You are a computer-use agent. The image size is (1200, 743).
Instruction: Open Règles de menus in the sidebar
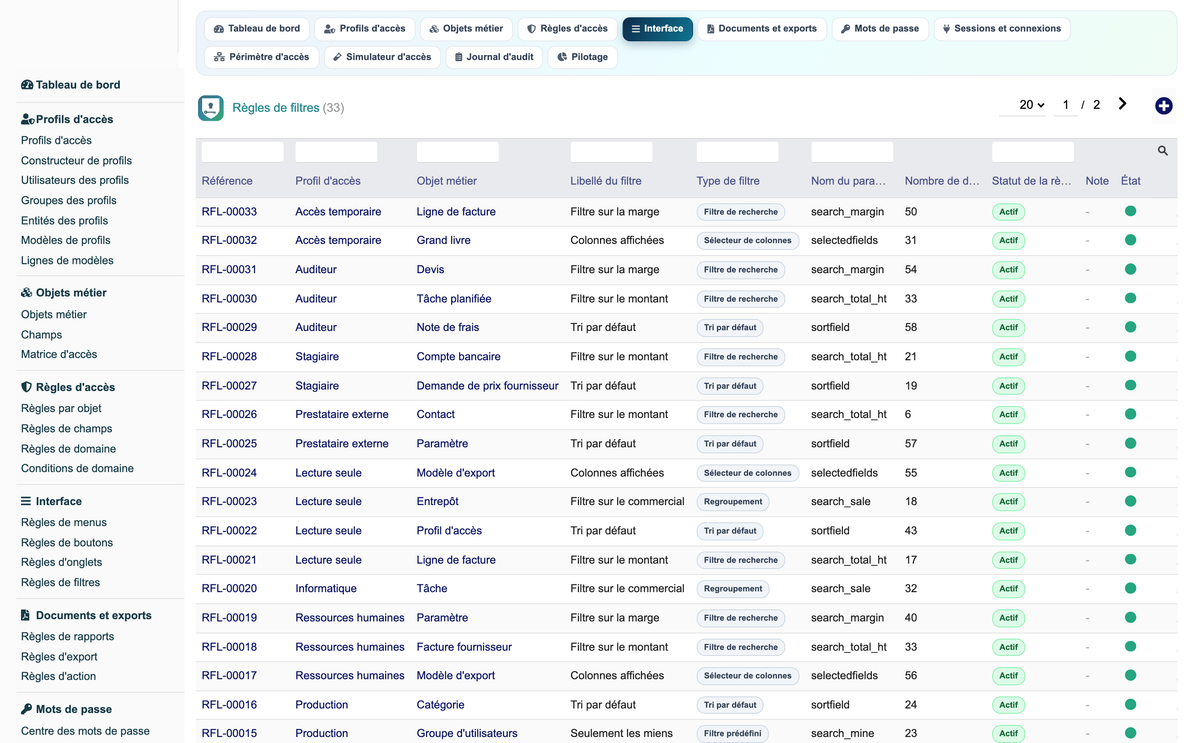click(64, 522)
